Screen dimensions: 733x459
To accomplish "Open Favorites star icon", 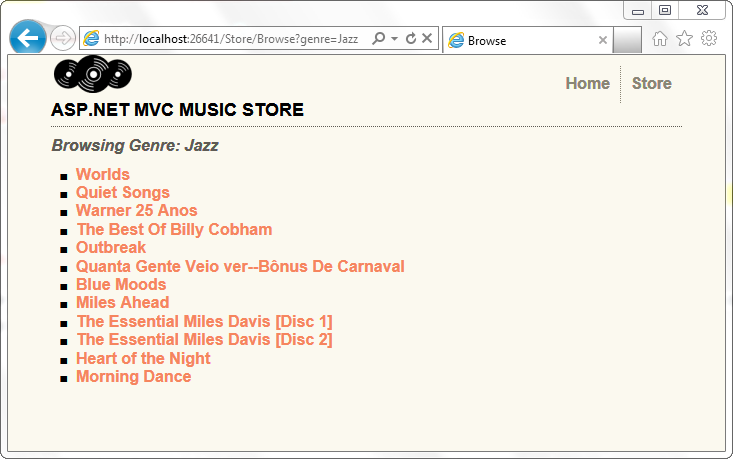I will pos(684,39).
